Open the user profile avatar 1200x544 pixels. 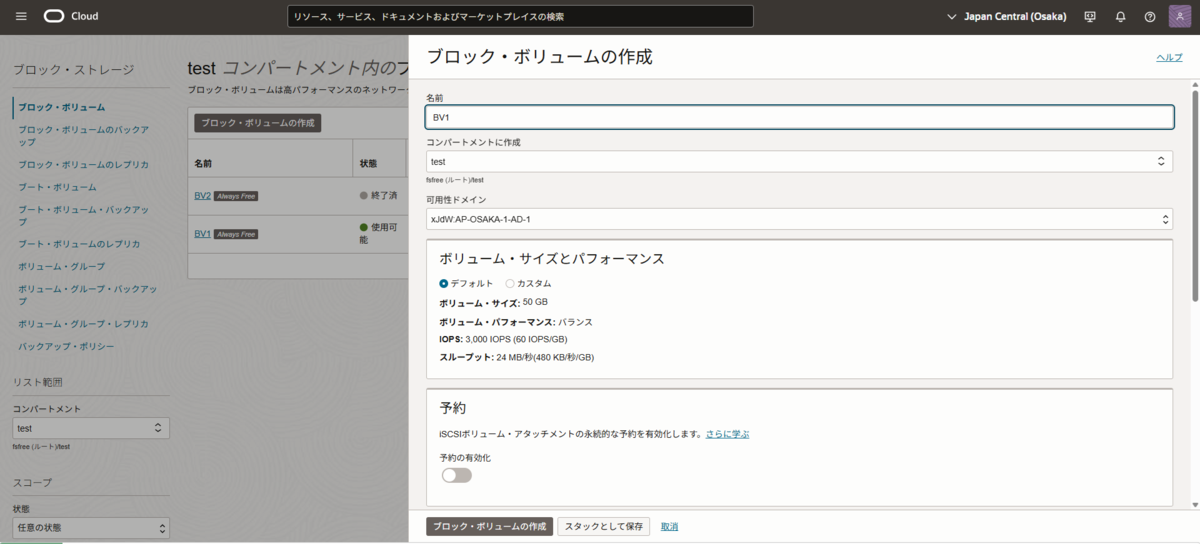1180,17
